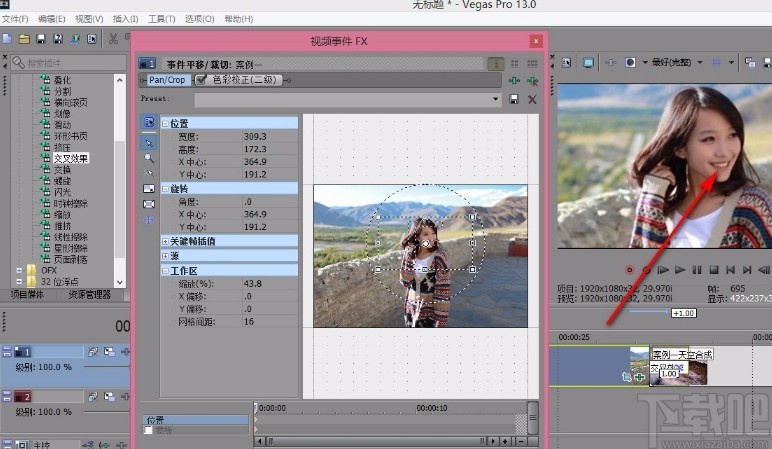Select the normal edit arrow tool

pyautogui.click(x=149, y=141)
